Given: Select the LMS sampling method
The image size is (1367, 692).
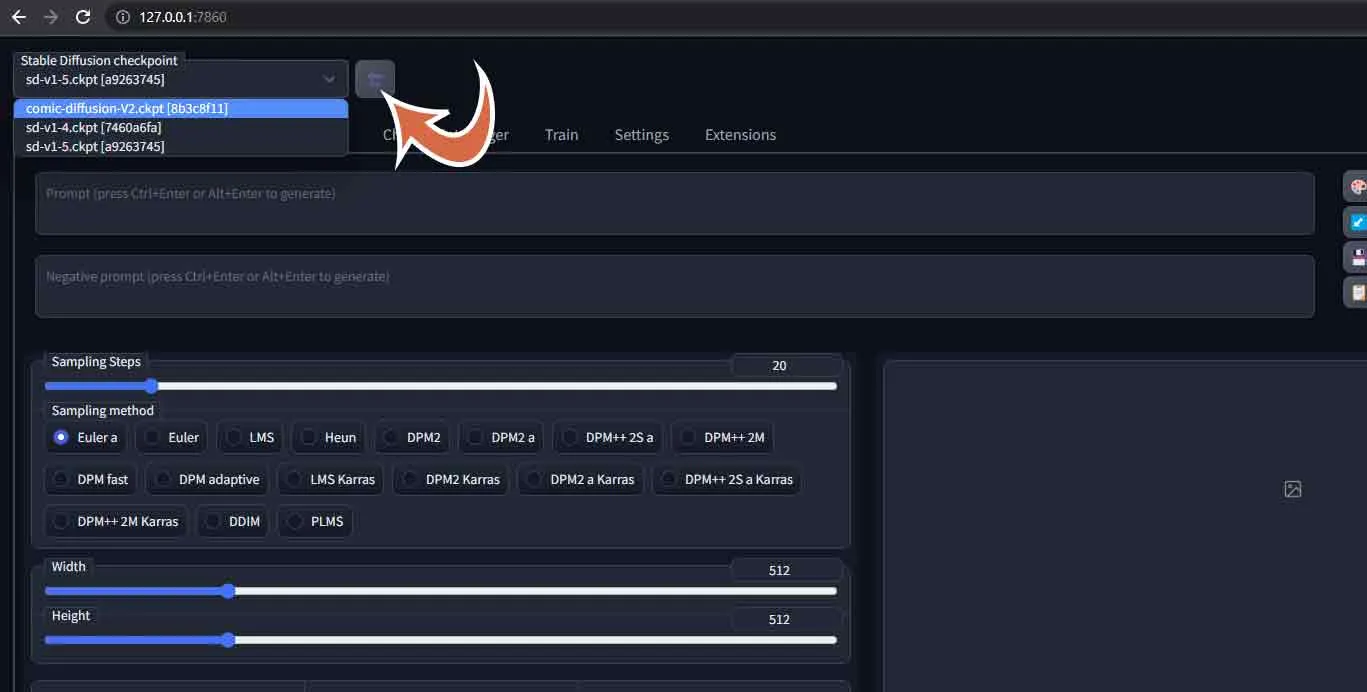Looking at the screenshot, I should click(250, 437).
